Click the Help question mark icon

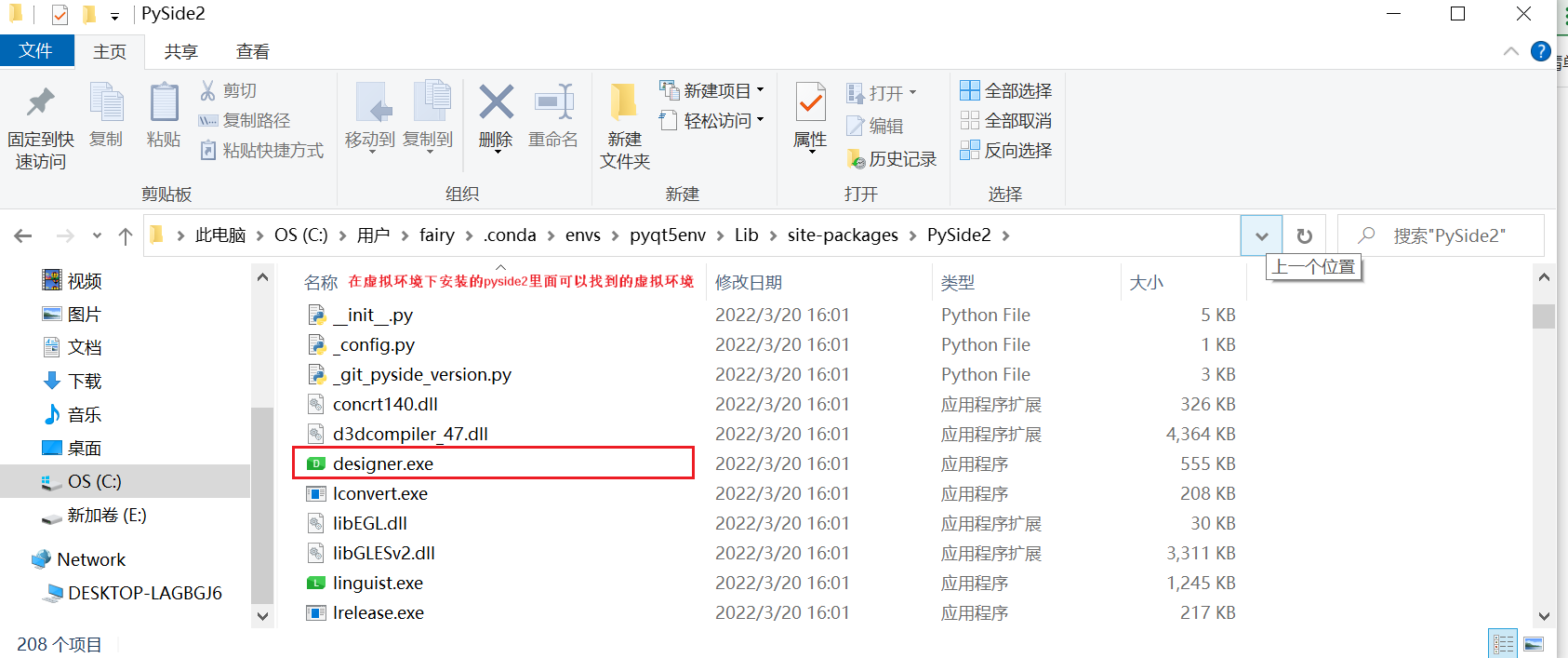click(1541, 51)
